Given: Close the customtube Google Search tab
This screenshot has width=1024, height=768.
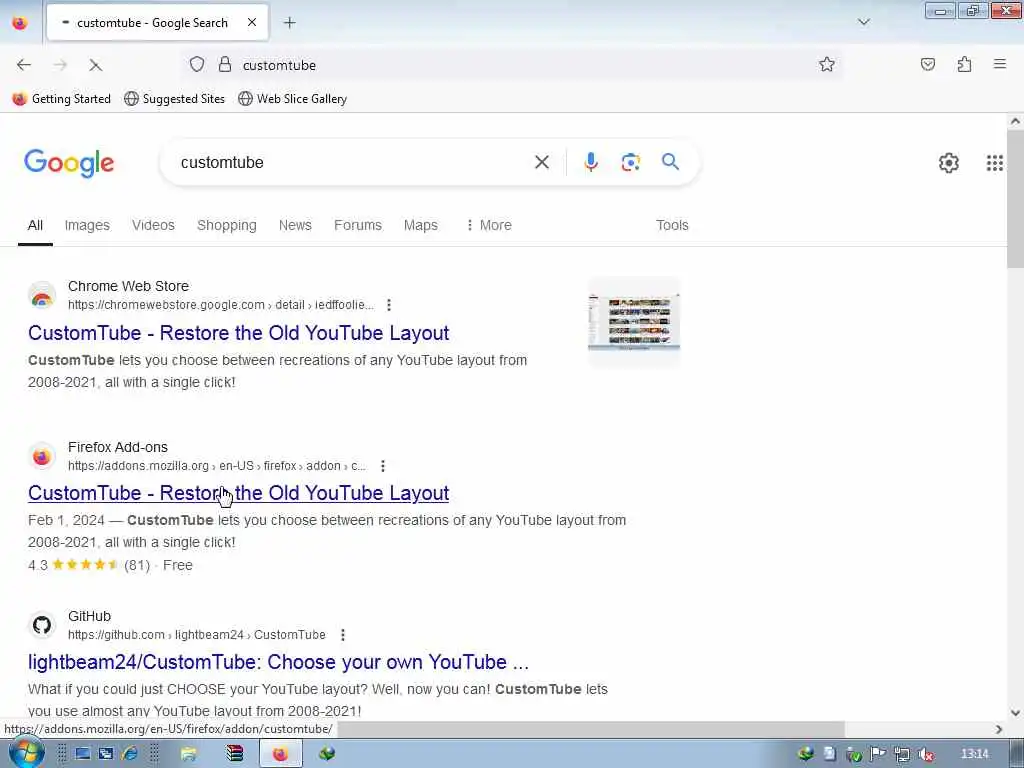Looking at the screenshot, I should point(251,23).
